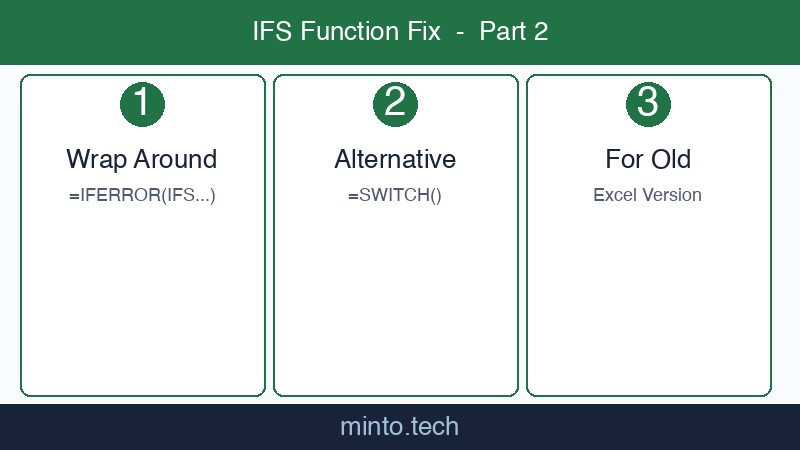Click the =IFERROR(IFS...) formula text
This screenshot has height=450, width=800.
pyautogui.click(x=142, y=195)
